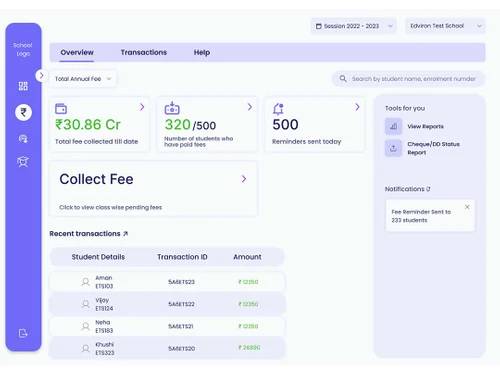Expand the Total Annual Fee dropdown
Screen dimensions: 500x375
tap(83, 79)
